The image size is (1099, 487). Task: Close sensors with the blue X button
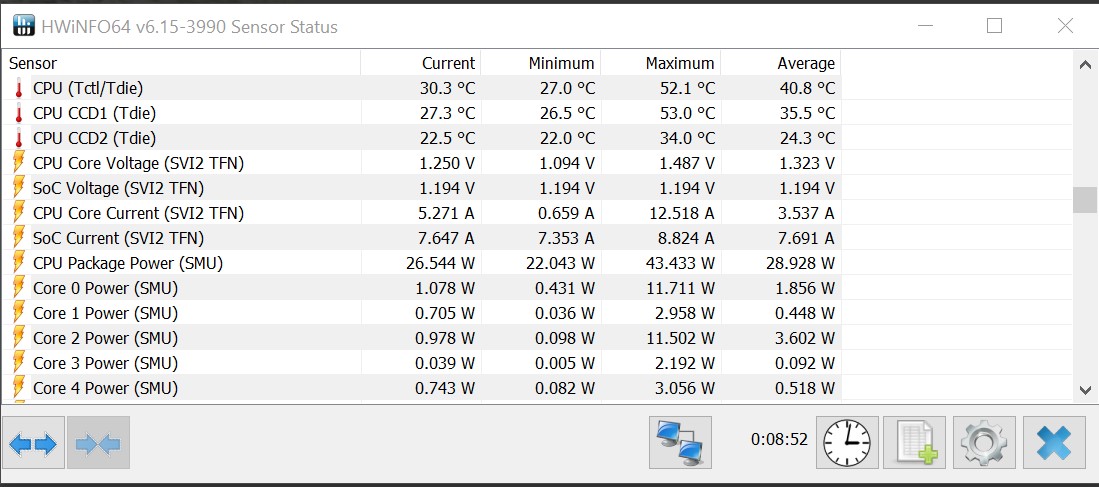[x=1054, y=443]
